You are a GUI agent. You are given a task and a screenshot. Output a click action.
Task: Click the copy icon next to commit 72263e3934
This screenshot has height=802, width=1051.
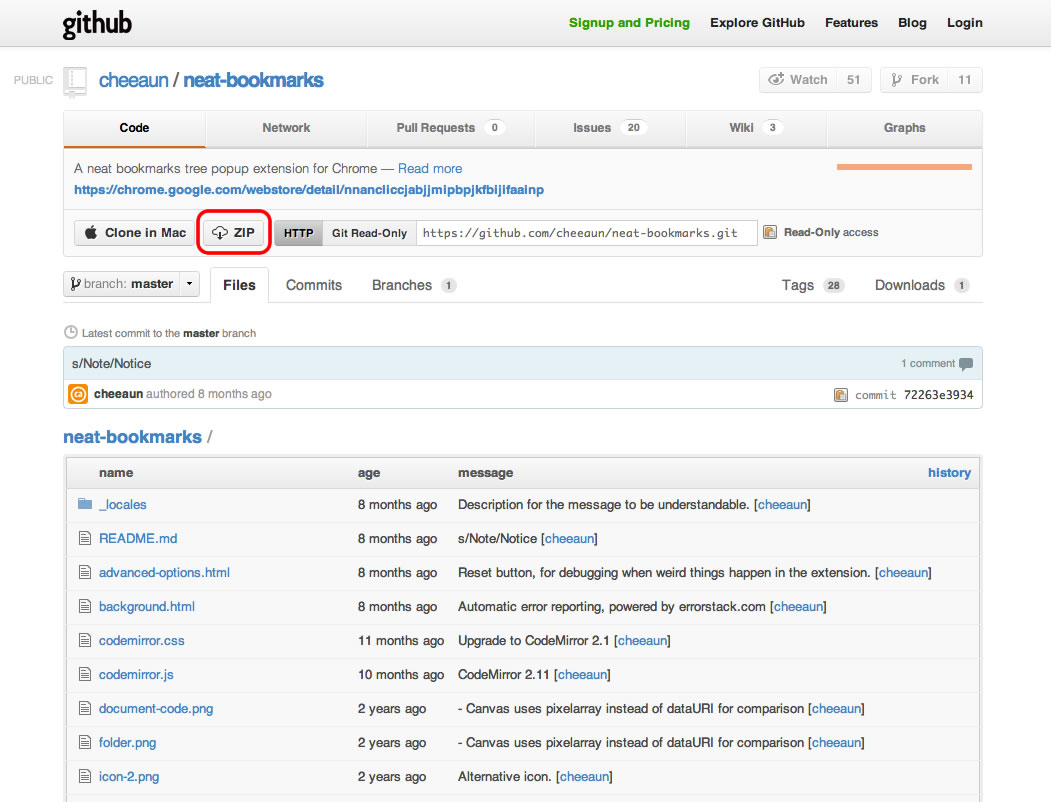(841, 395)
